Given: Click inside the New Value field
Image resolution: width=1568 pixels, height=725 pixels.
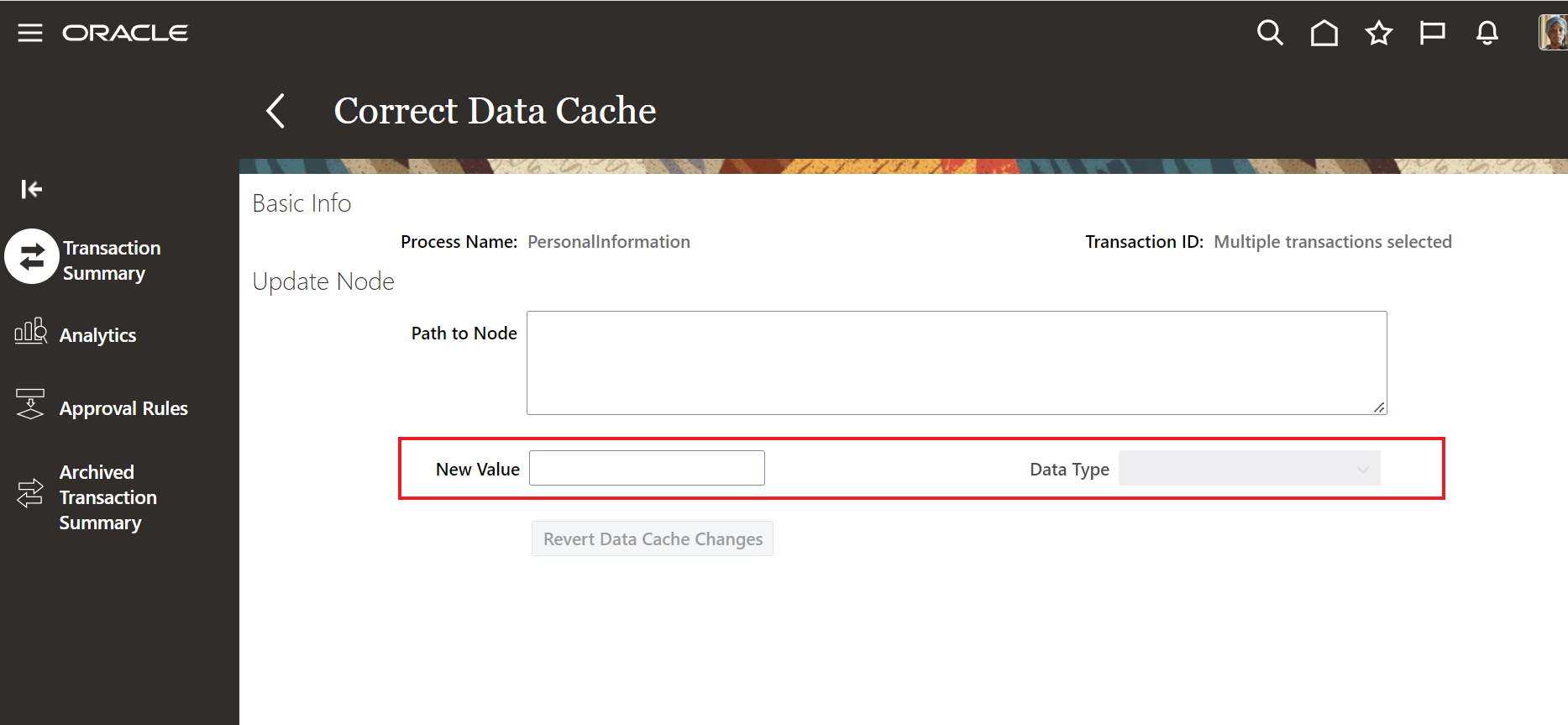Looking at the screenshot, I should (x=647, y=468).
